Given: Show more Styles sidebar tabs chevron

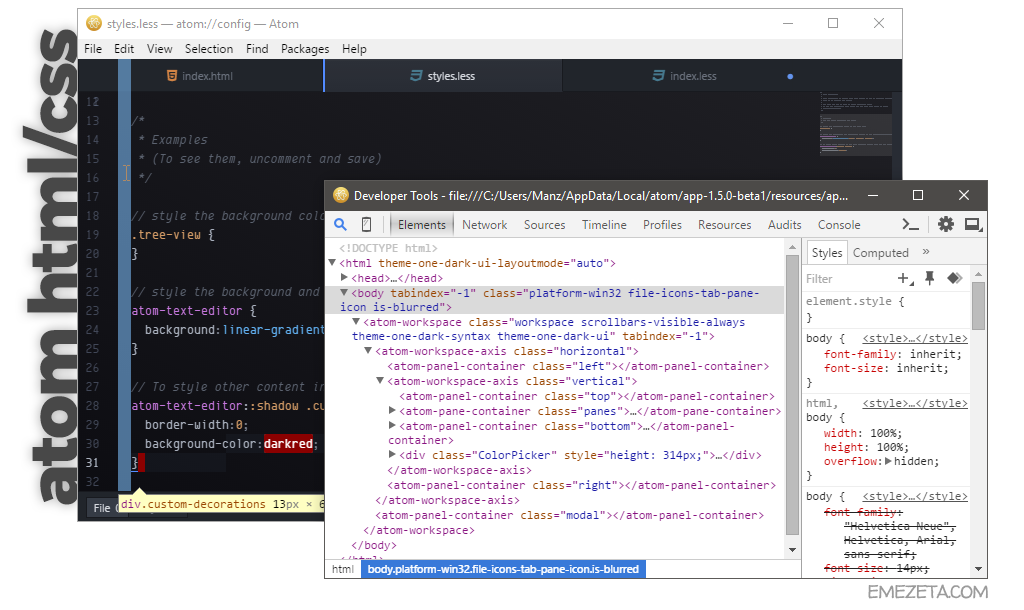Looking at the screenshot, I should click(926, 252).
